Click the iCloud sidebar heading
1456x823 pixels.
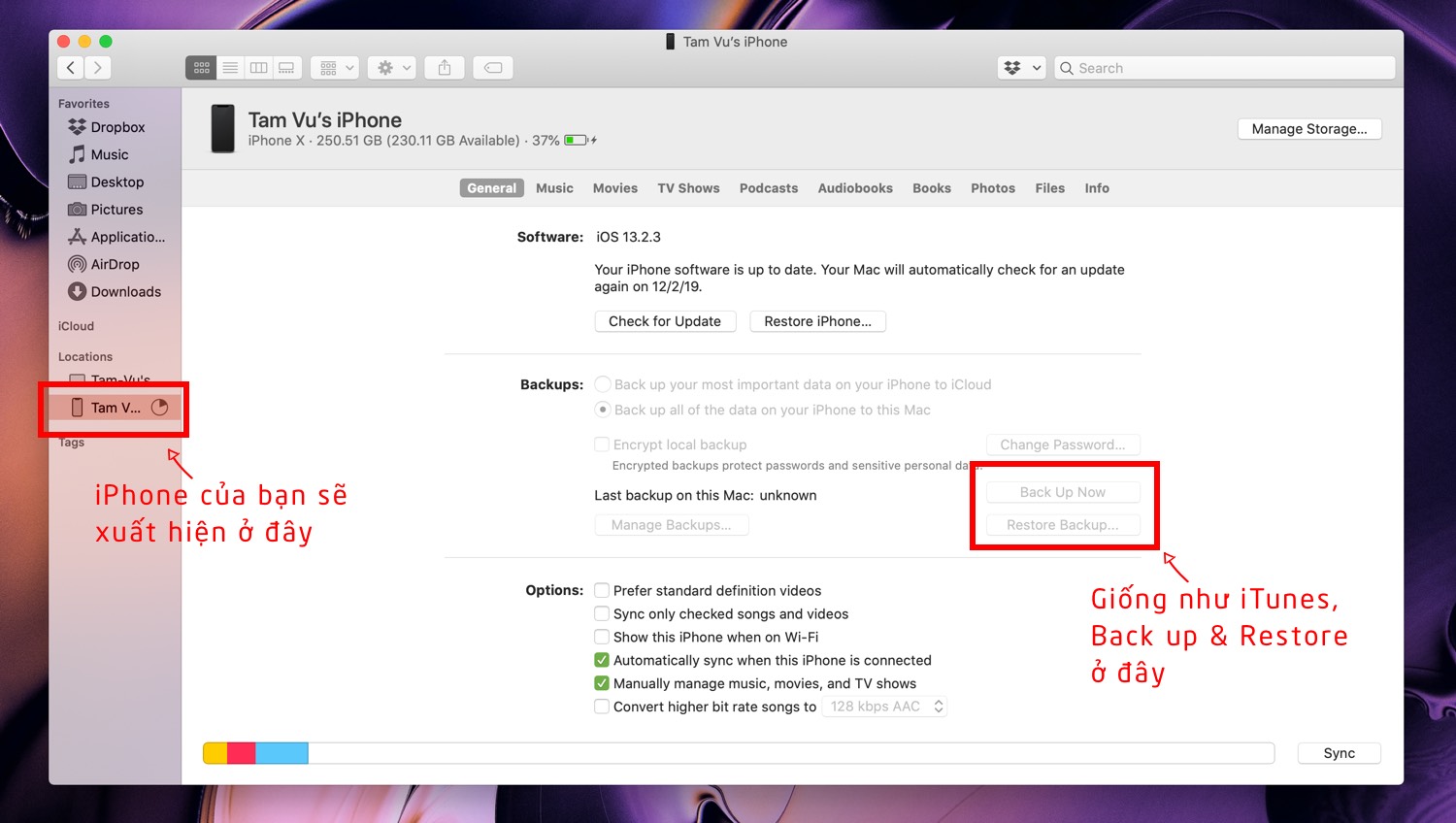pyautogui.click(x=76, y=326)
